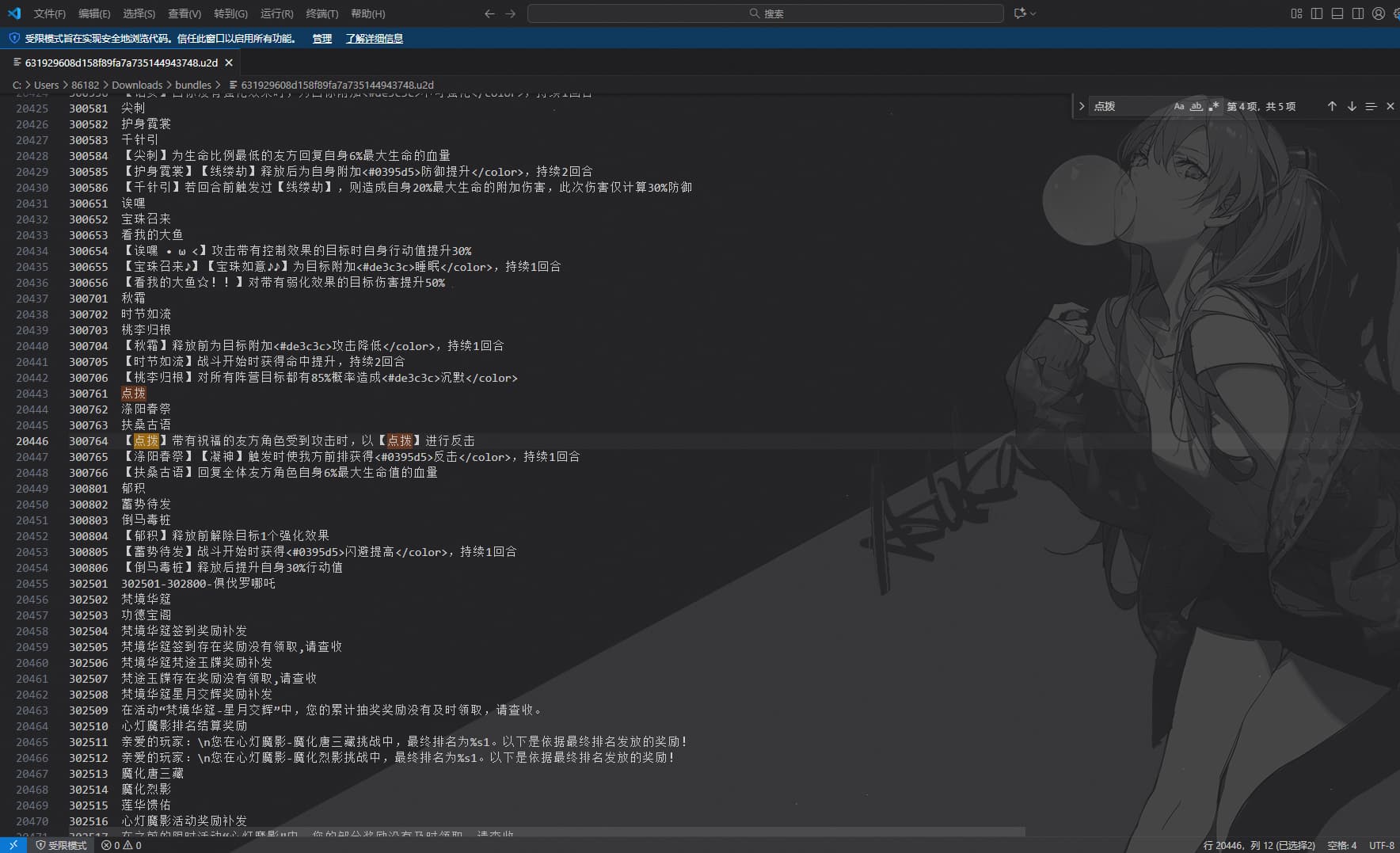Close the find widget
This screenshot has height=853, width=1400.
1390,106
